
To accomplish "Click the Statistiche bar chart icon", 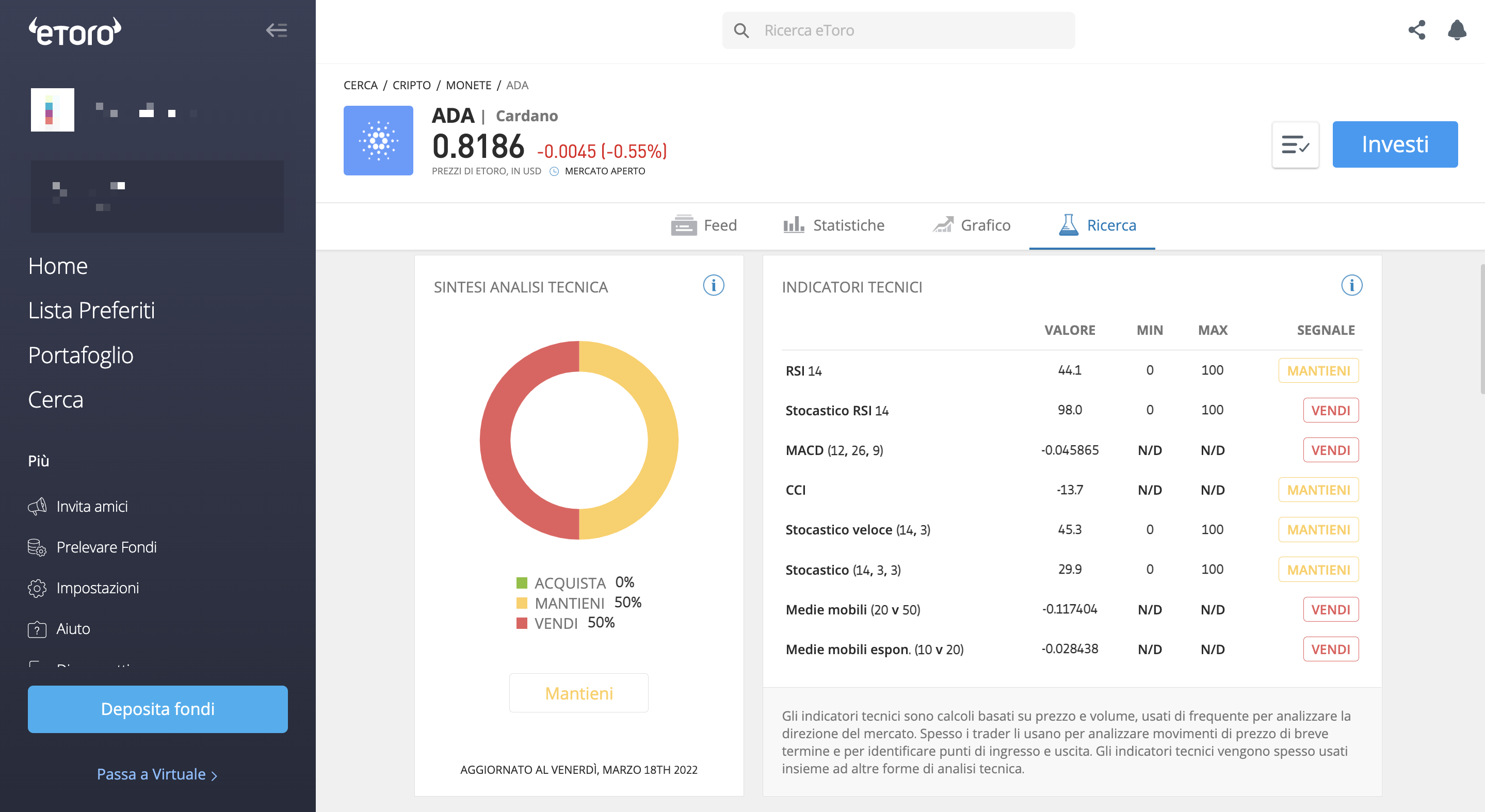I will point(793,225).
